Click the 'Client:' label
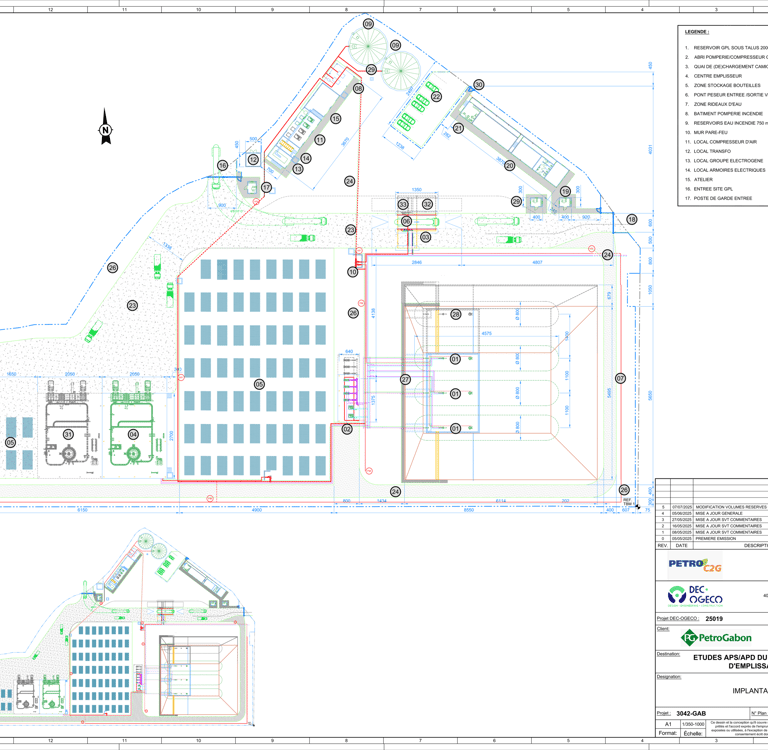Viewport: 768px width, 750px height. tap(663, 629)
